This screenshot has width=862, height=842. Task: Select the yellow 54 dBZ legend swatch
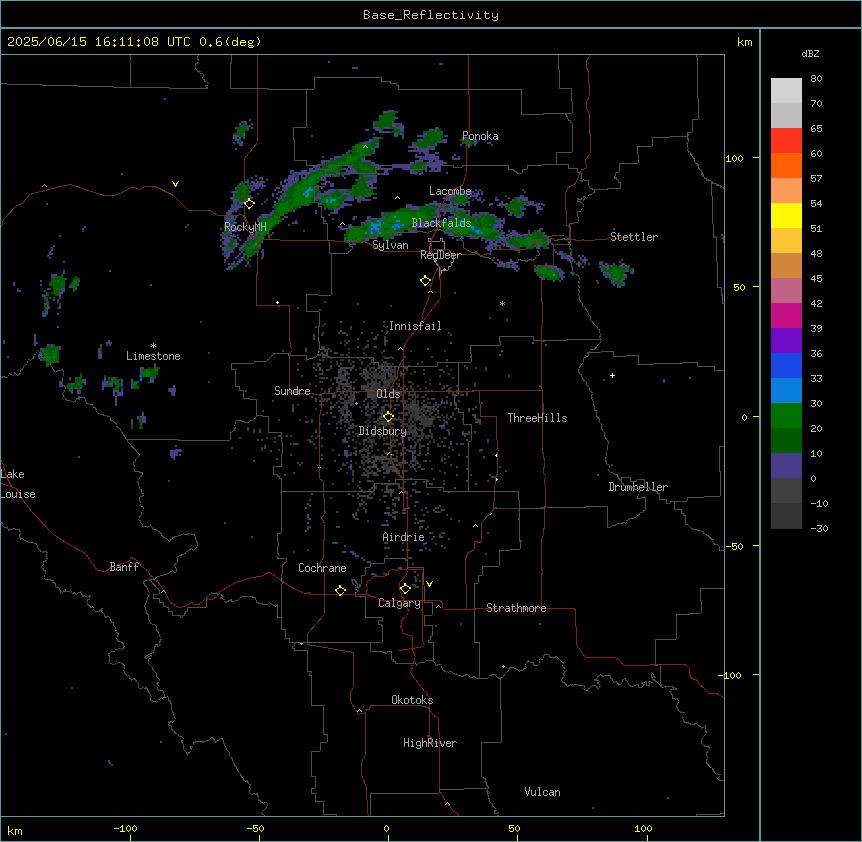(786, 215)
